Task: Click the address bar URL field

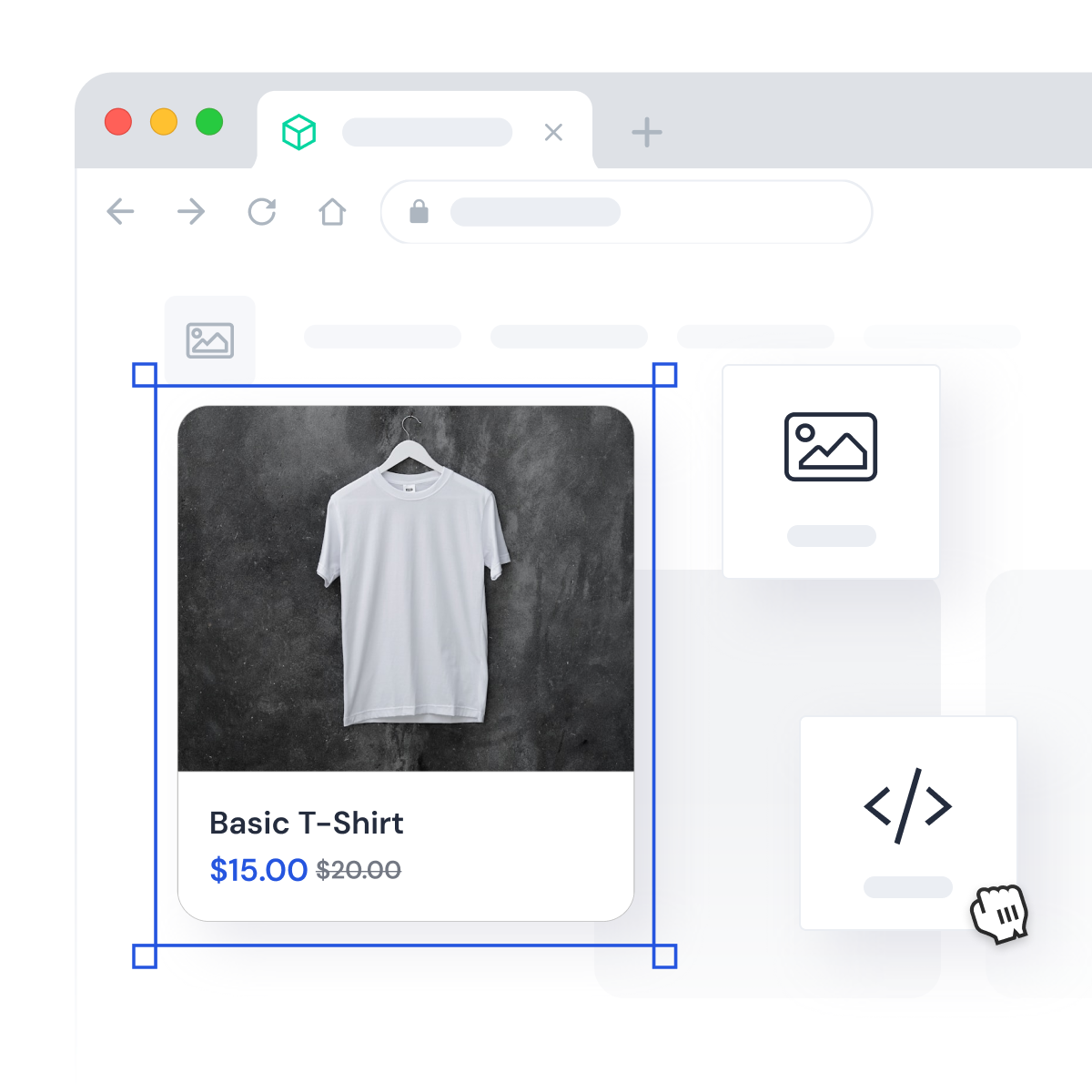Action: click(x=626, y=212)
